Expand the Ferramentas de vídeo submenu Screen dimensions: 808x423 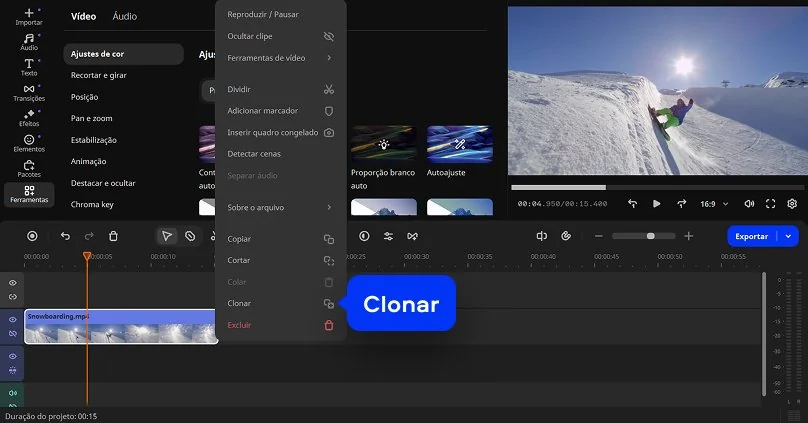click(280, 57)
